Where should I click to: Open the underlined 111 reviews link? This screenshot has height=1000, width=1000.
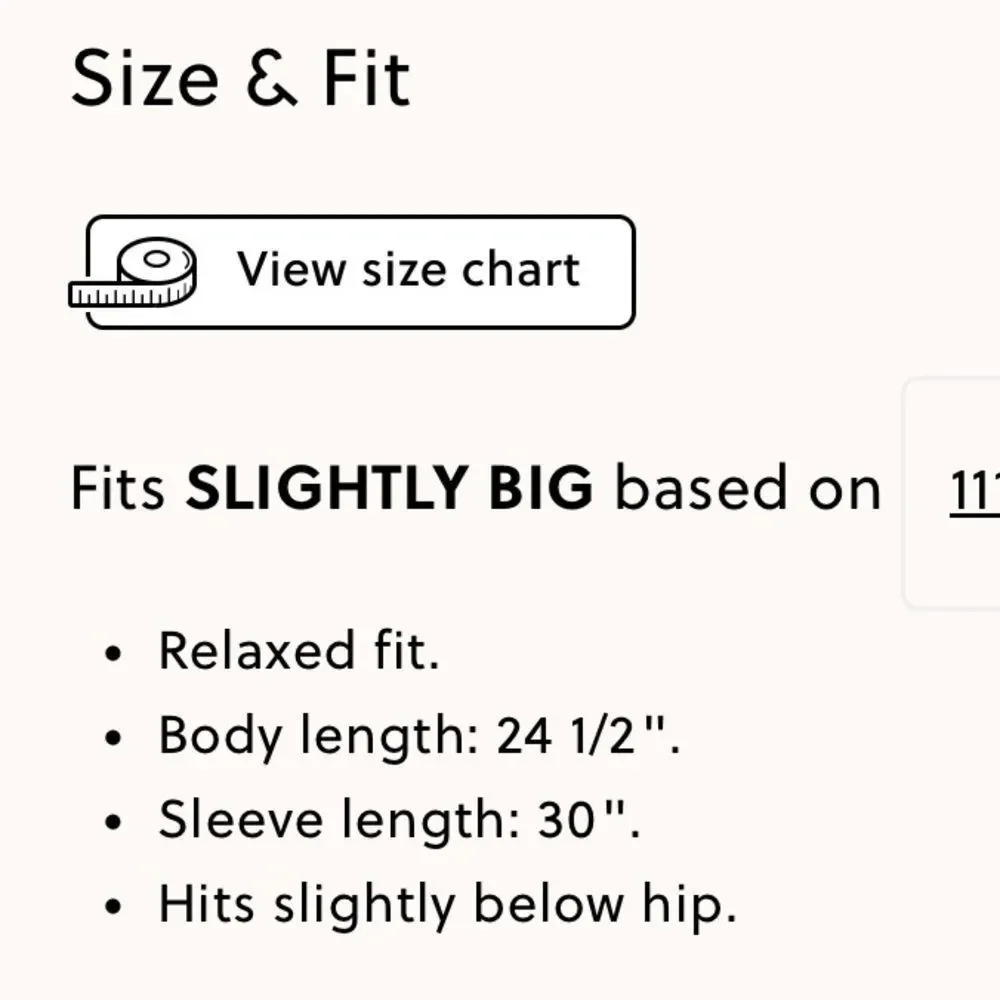click(974, 490)
